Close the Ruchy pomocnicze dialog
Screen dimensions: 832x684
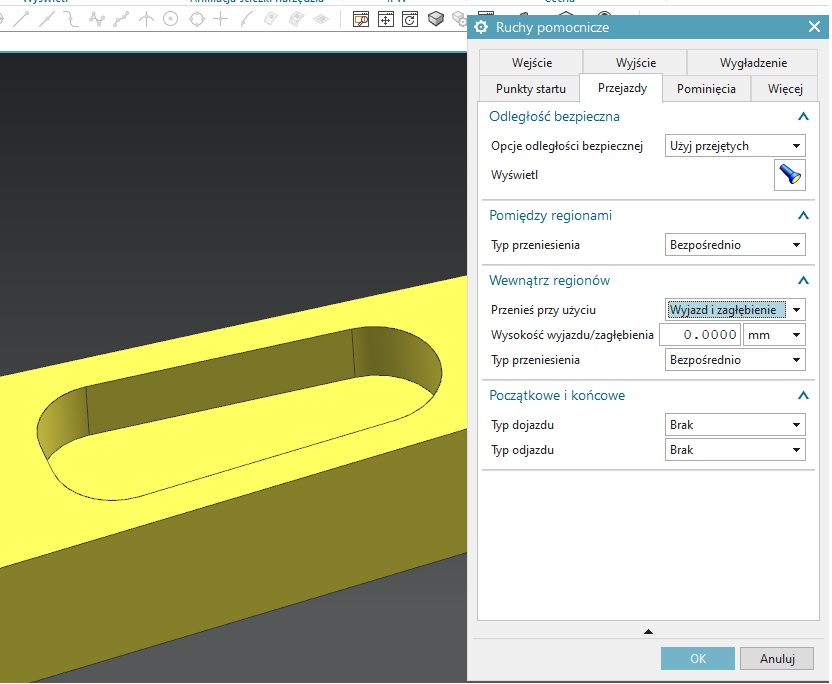[814, 27]
